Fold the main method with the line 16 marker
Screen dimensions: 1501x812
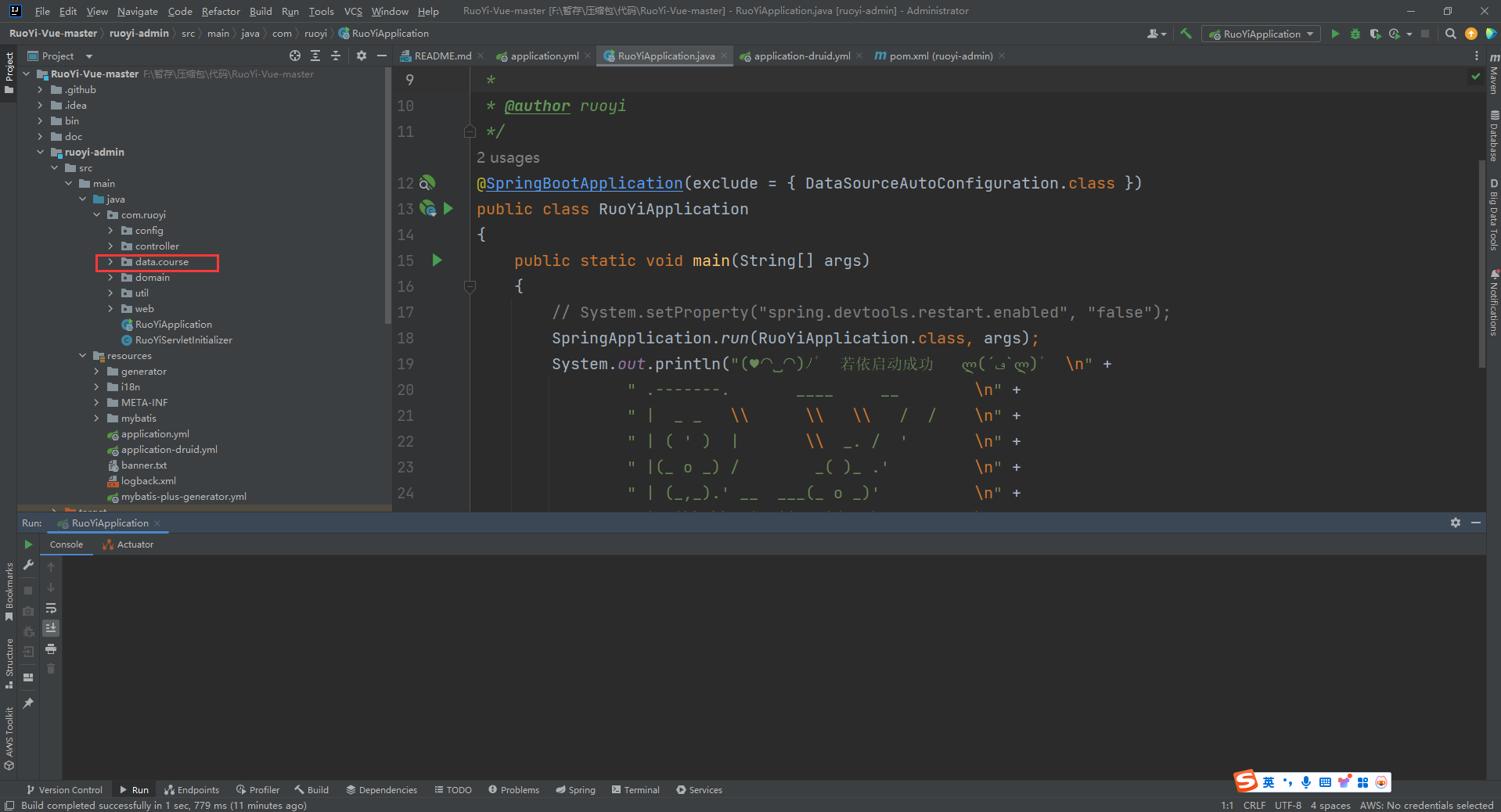pyautogui.click(x=470, y=286)
